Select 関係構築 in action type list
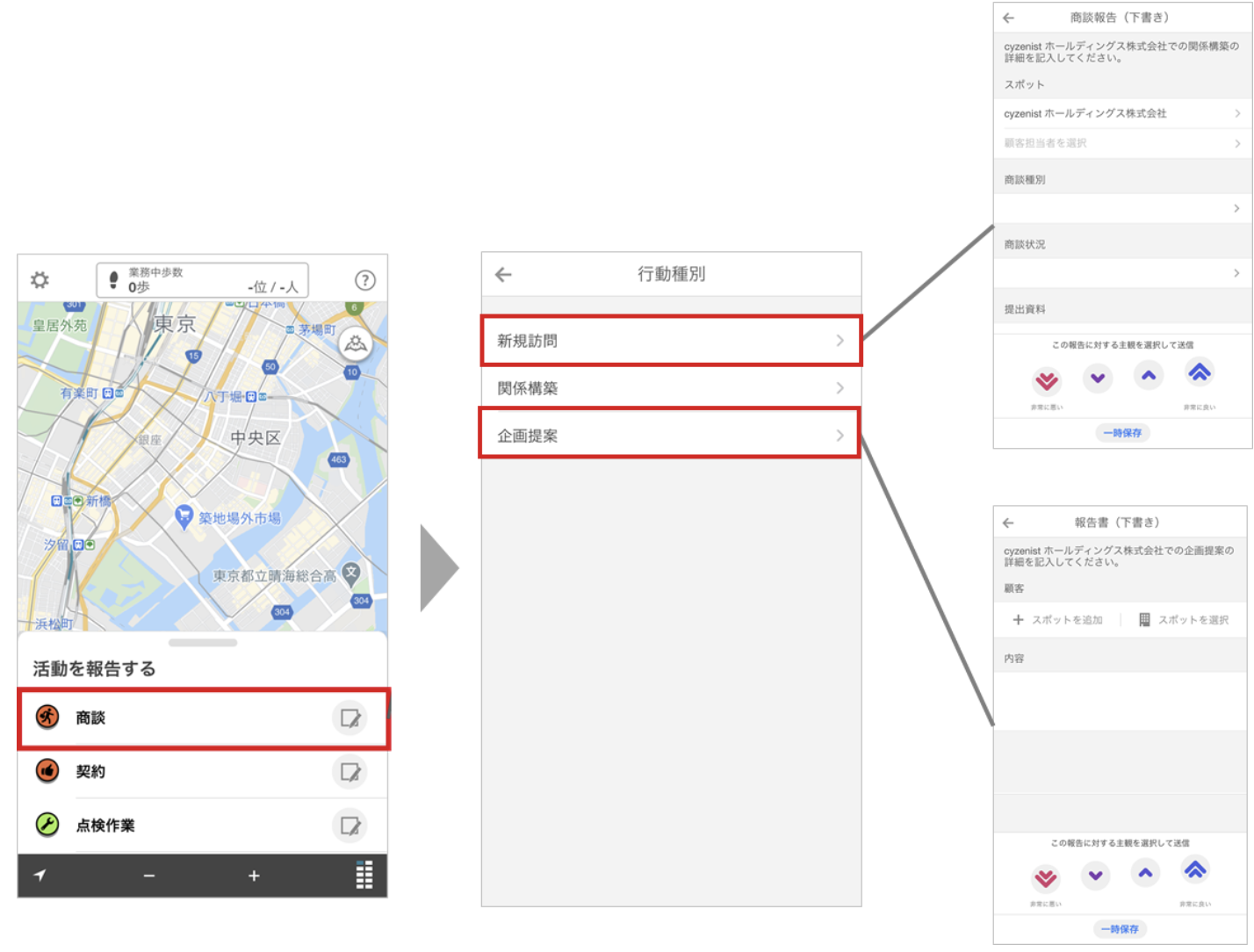 [x=671, y=388]
